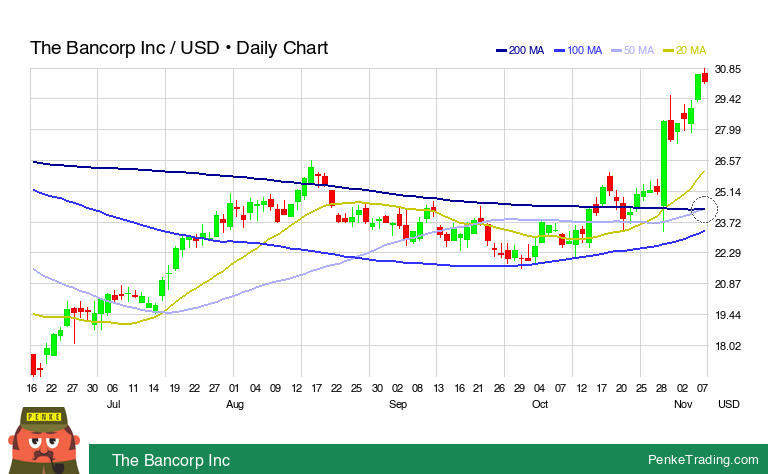Click the 19.44 price axis label
The image size is (768, 474).
tap(727, 315)
